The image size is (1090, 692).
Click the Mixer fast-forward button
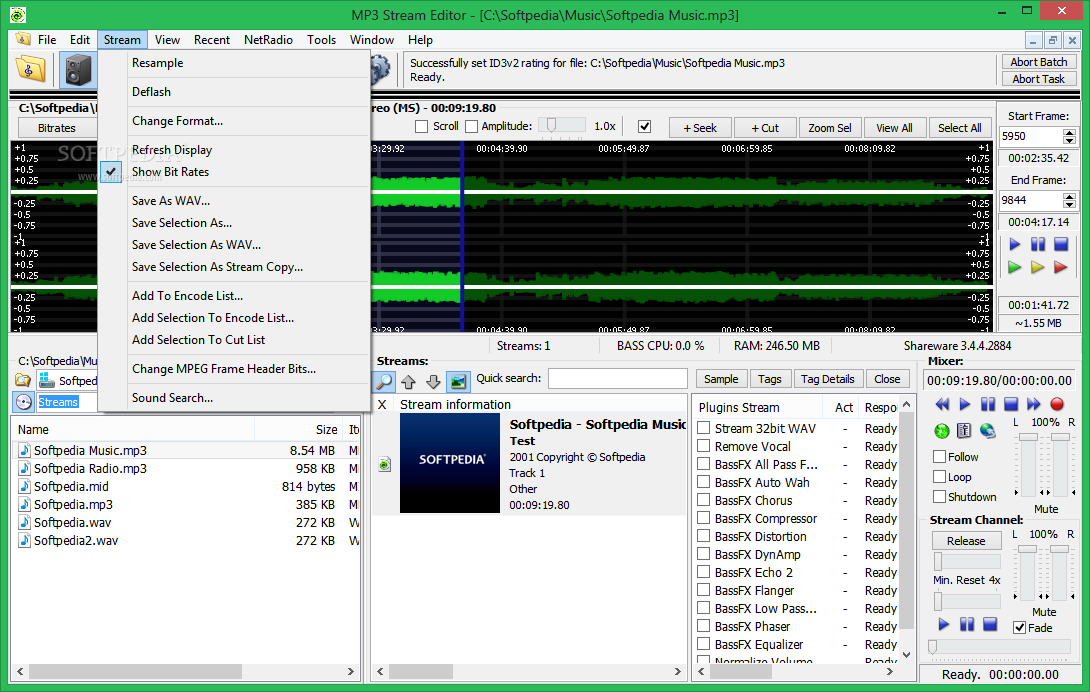click(1034, 404)
